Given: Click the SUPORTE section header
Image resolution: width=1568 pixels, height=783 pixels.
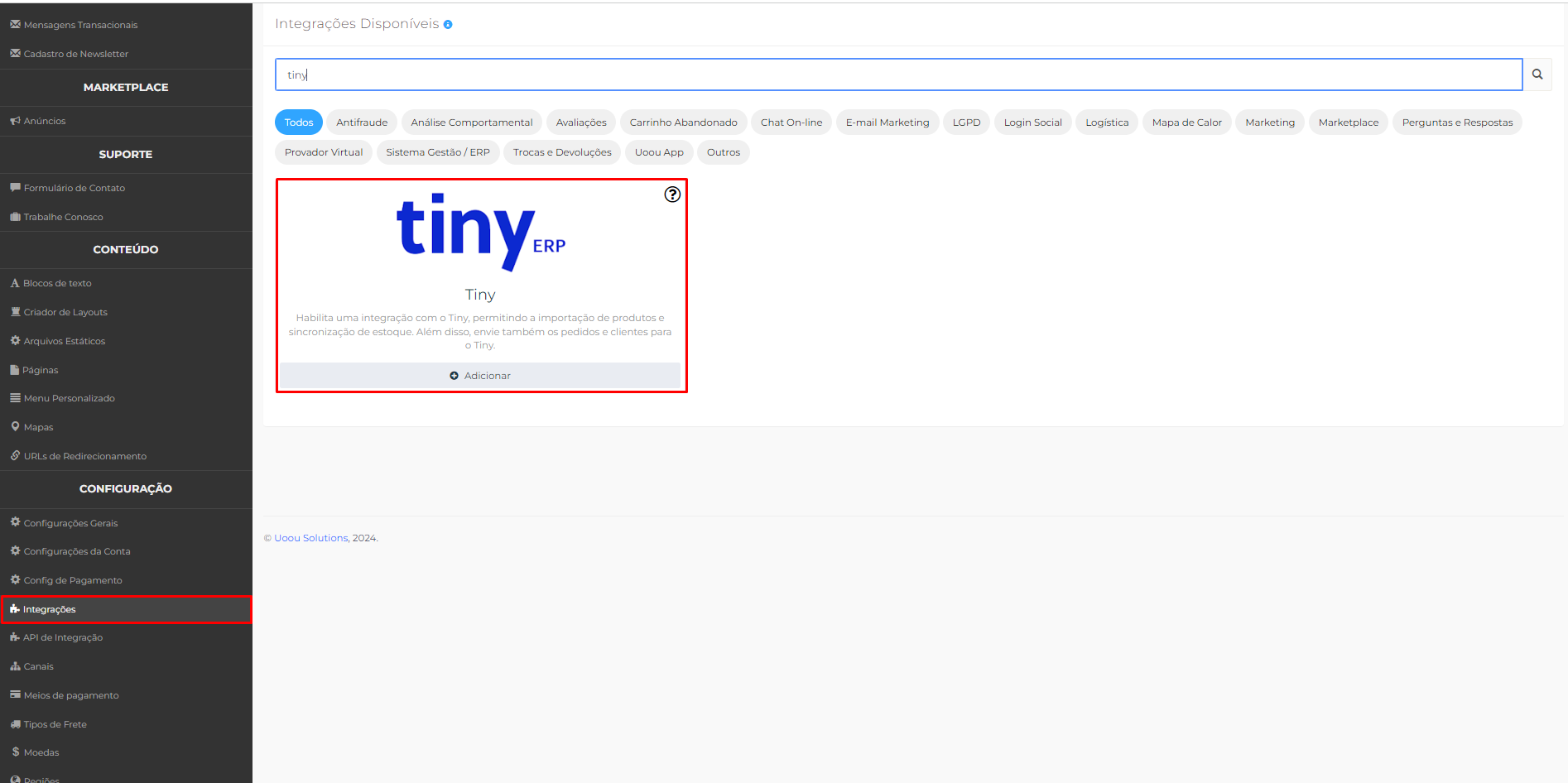Looking at the screenshot, I should click(x=126, y=154).
